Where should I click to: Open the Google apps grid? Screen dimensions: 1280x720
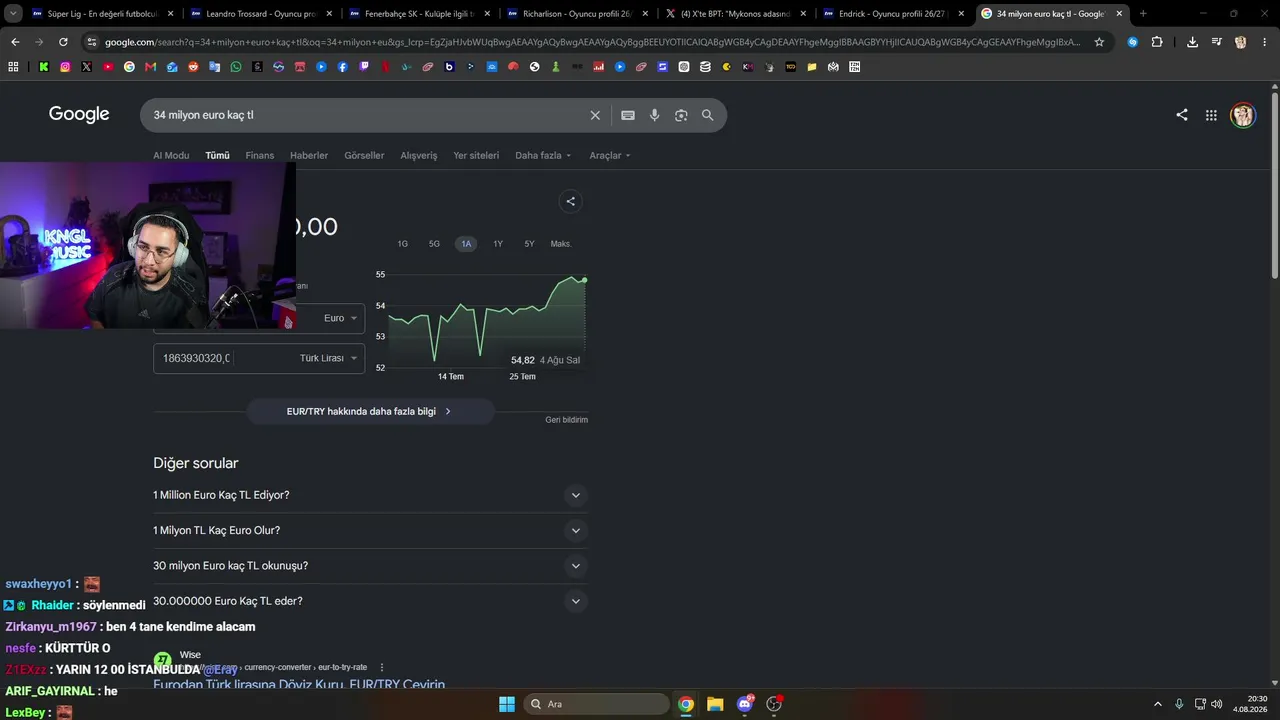point(1211,115)
